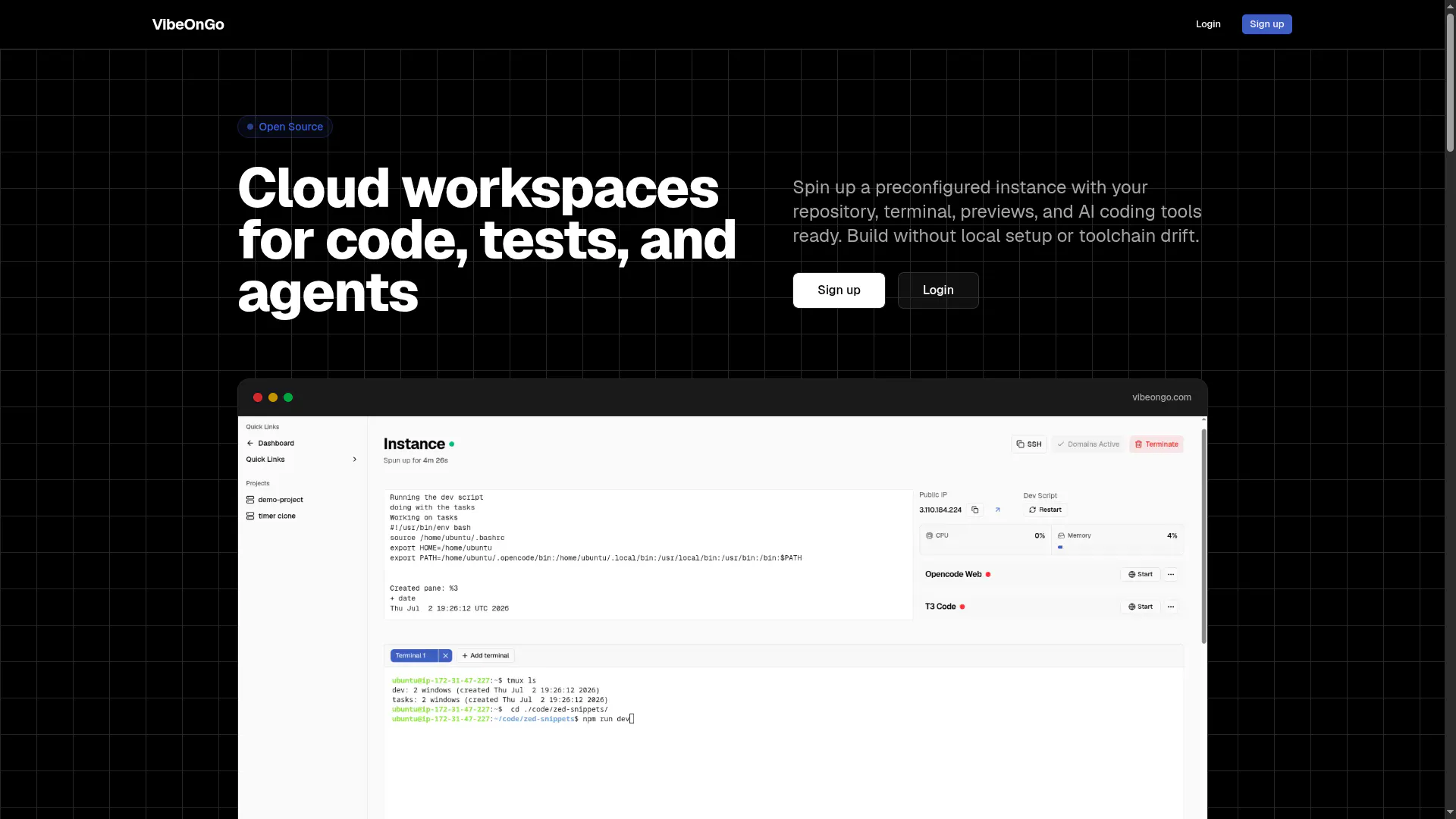Screen dimensions: 1456x819
Task: Click the copy icon inside the SSH button
Action: (x=1021, y=444)
